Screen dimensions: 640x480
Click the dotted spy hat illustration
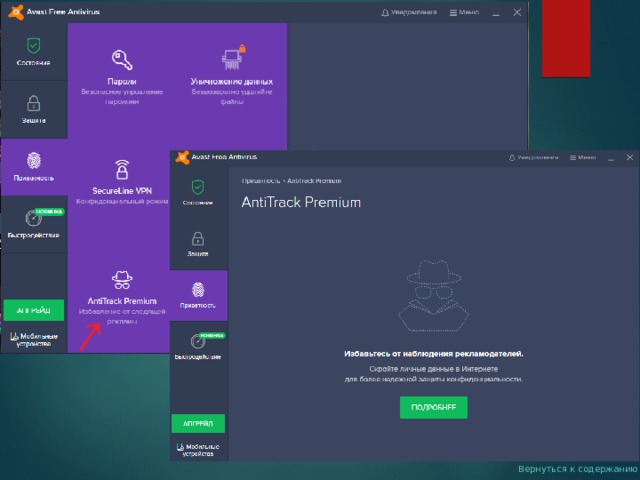(x=433, y=295)
